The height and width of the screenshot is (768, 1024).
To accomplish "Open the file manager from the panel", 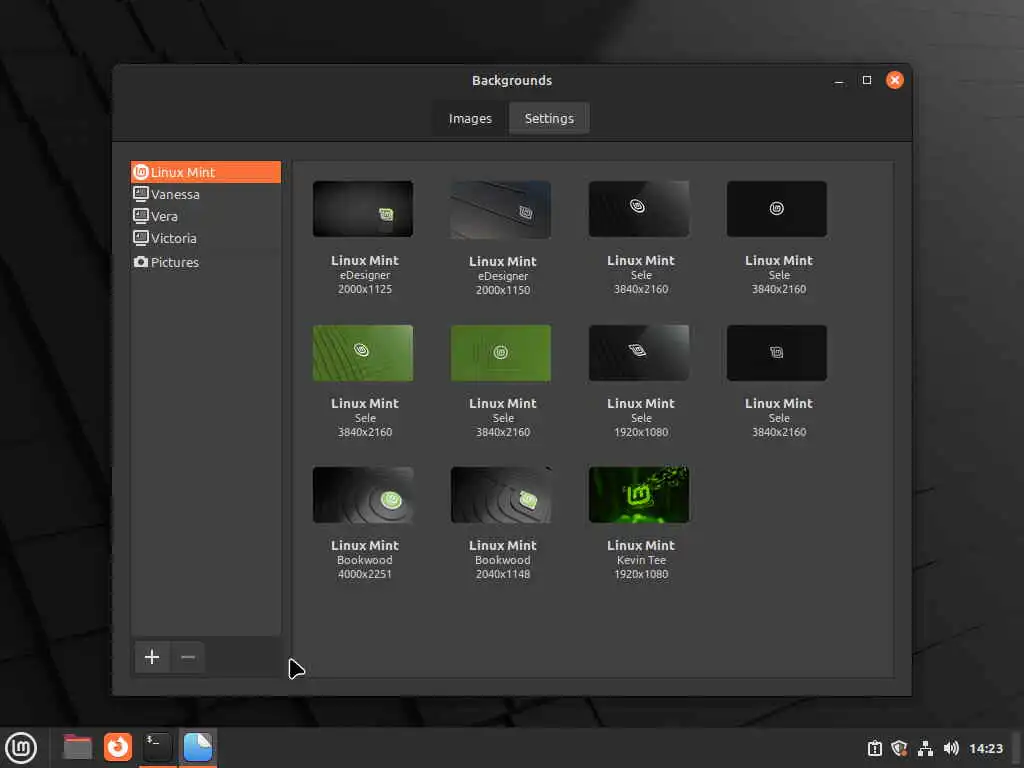I will [77, 748].
